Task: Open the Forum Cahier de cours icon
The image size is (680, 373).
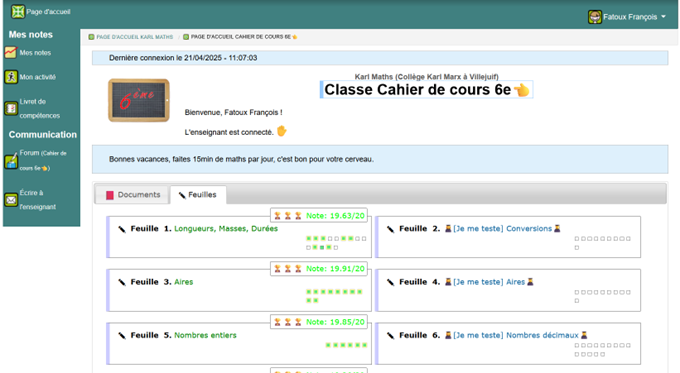Action: pos(11,161)
